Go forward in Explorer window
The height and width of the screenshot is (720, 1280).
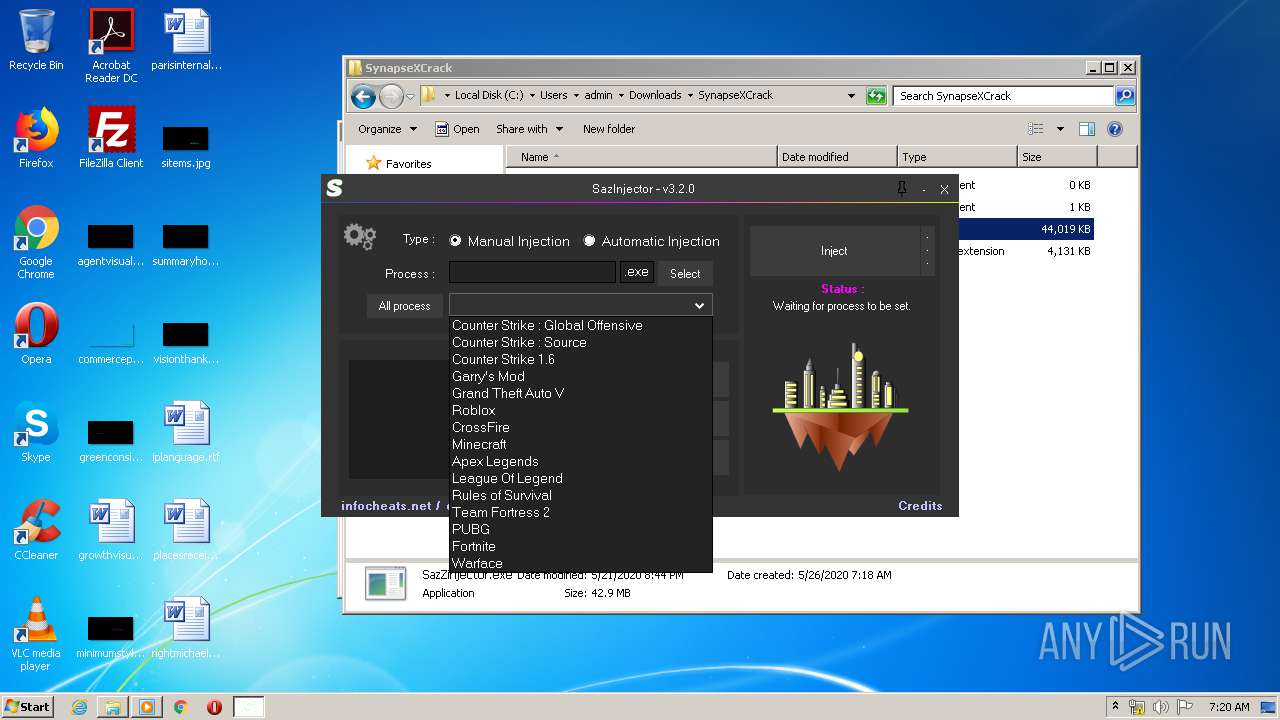pos(391,96)
